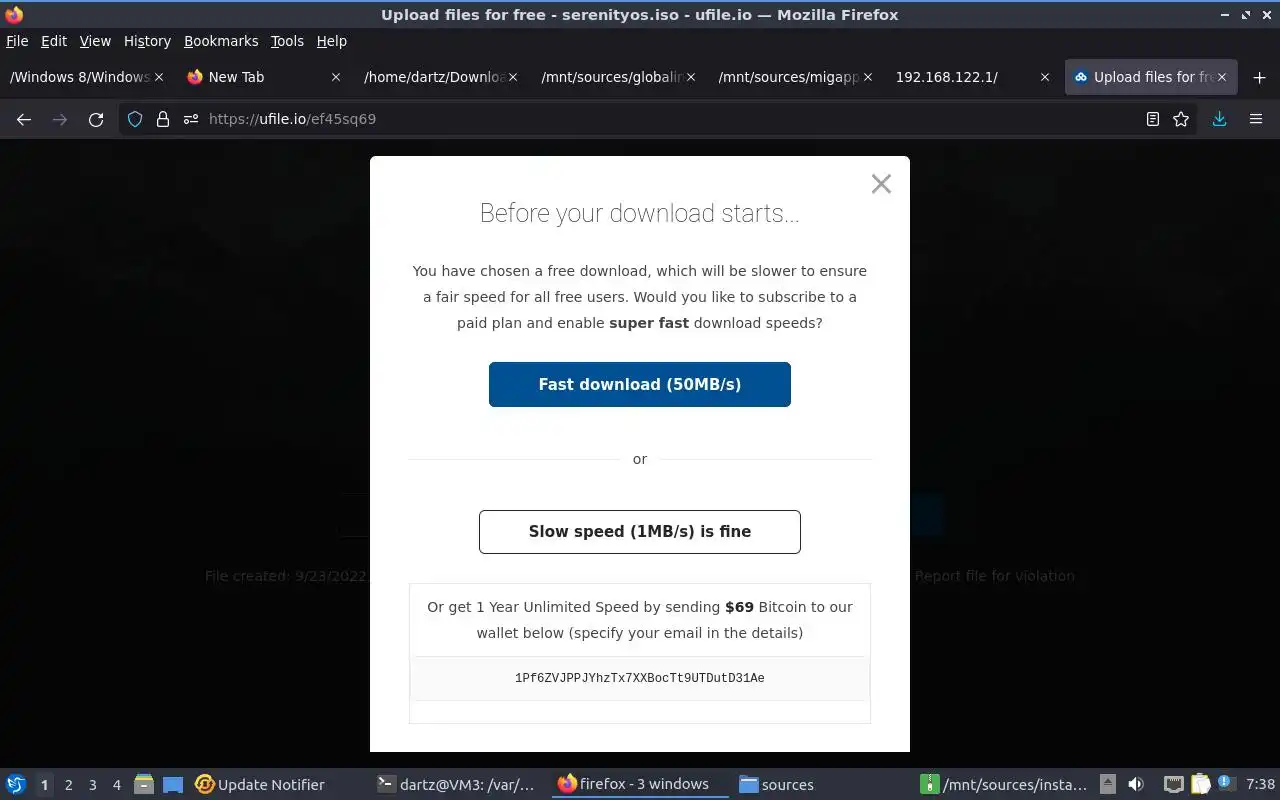Go back using the browser back arrow

tap(24, 119)
